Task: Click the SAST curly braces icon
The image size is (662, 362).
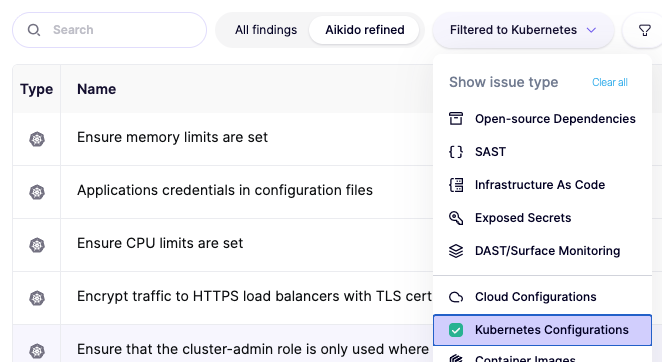Action: pos(456,152)
